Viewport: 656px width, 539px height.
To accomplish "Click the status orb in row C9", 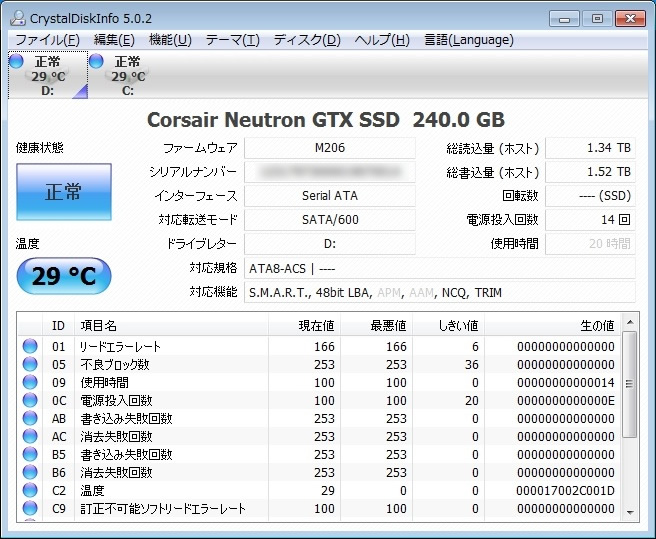I will point(30,508).
